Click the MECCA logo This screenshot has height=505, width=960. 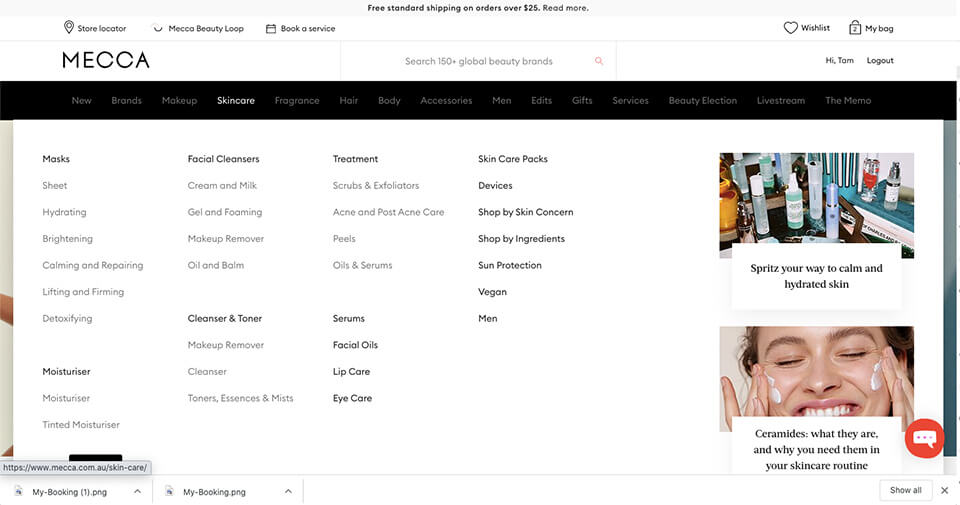click(106, 60)
